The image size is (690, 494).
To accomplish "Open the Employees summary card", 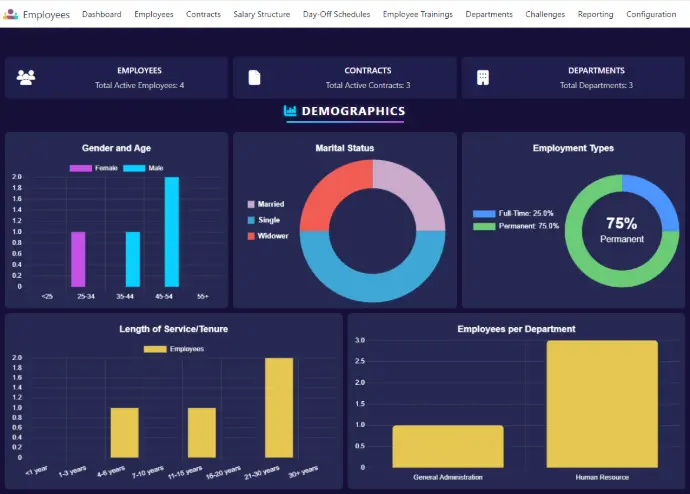I will tap(116, 77).
